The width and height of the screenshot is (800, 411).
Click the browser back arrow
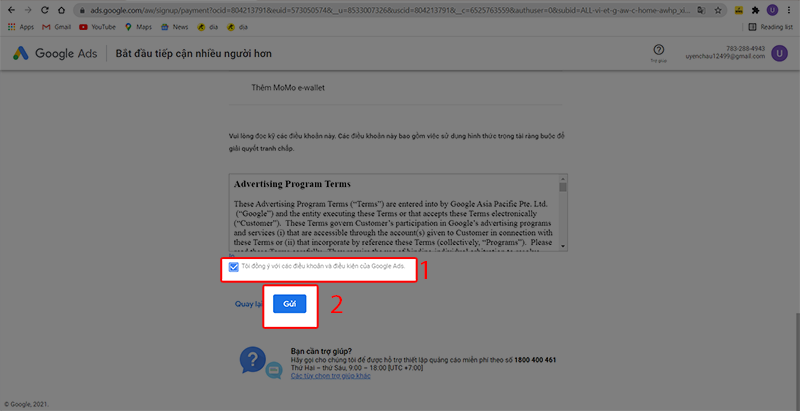pos(9,10)
